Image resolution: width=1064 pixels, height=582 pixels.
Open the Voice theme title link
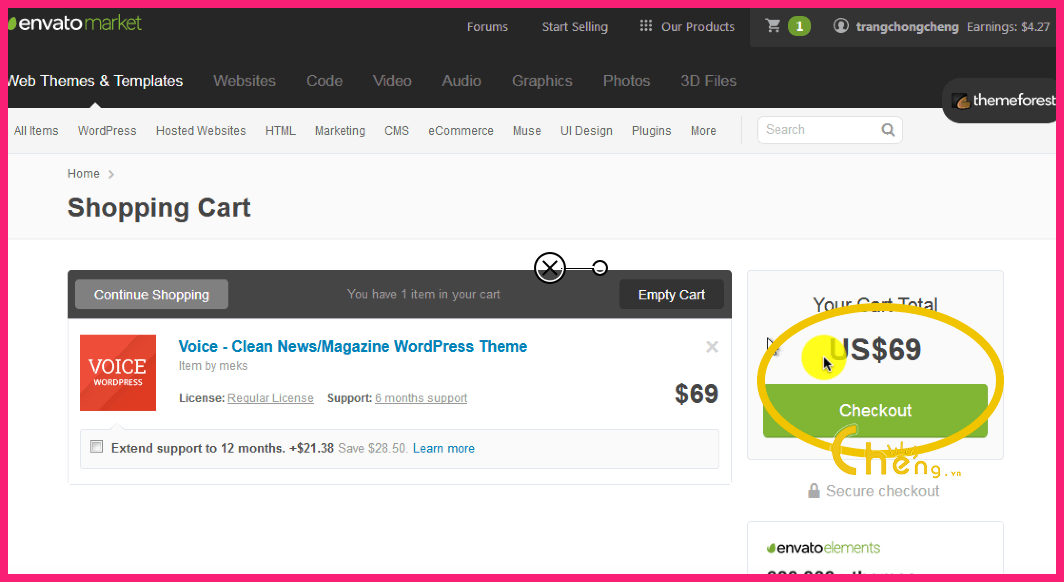pos(353,347)
